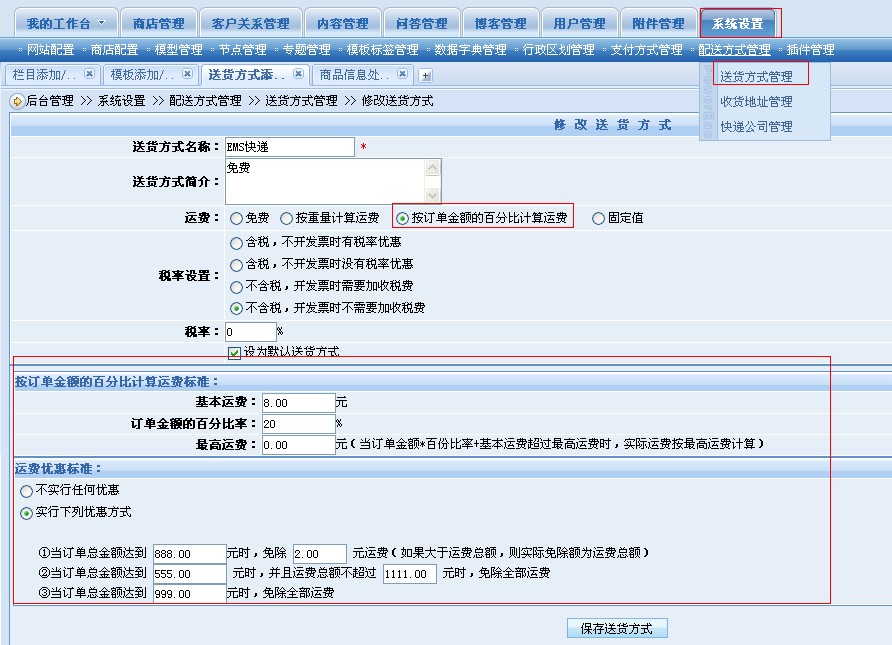Click the 后台管理 breadcrumb arrow icon
Image resolution: width=892 pixels, height=645 pixels.
17,101
